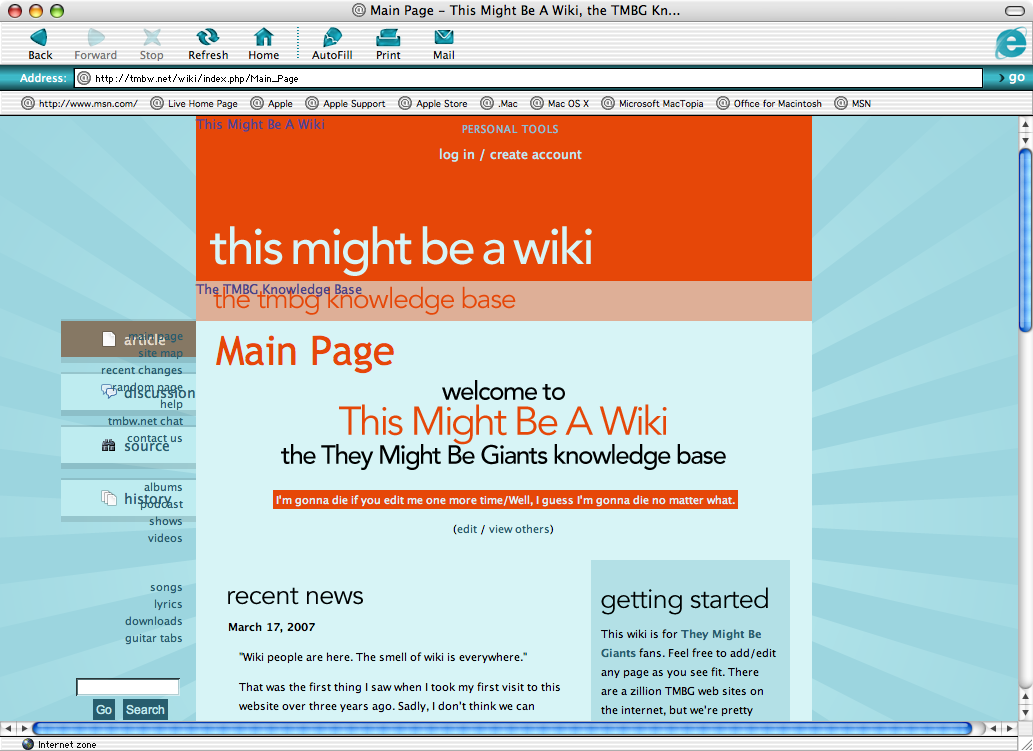Image resolution: width=1033 pixels, height=751 pixels.
Task: Click the edit link under the quote
Action: click(x=467, y=529)
